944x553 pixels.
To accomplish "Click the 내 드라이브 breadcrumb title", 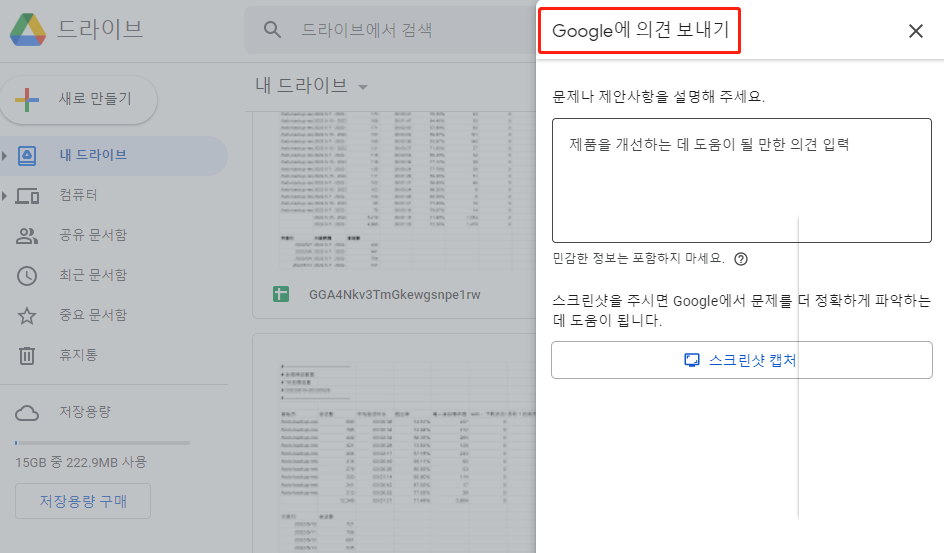I will point(302,85).
